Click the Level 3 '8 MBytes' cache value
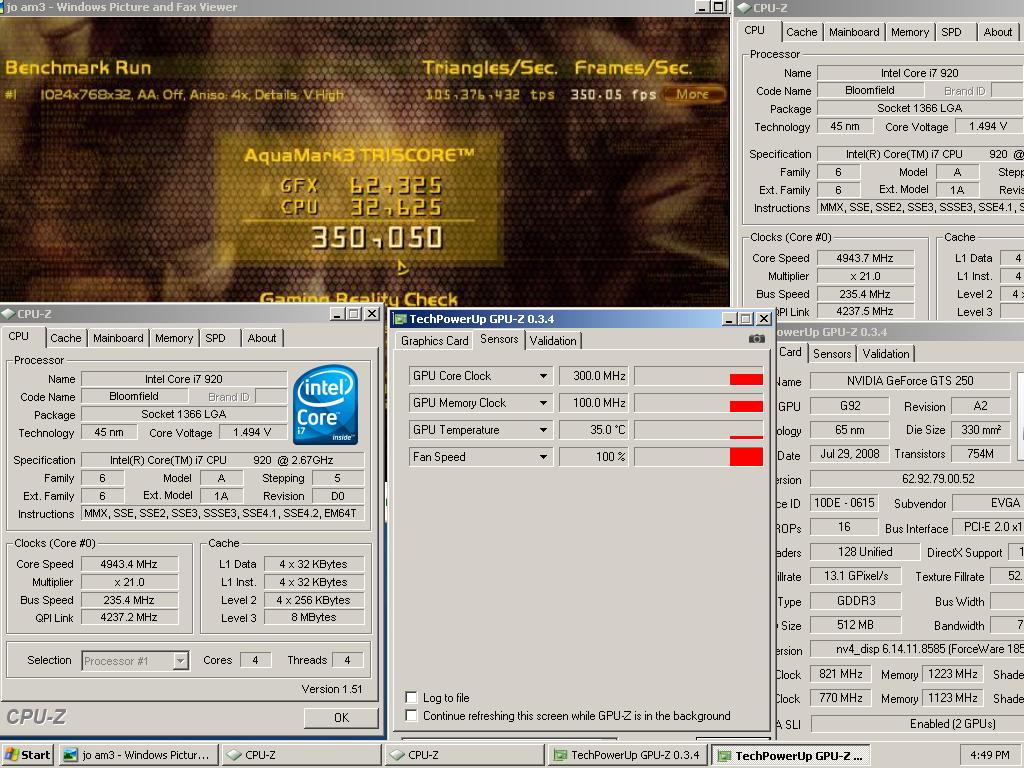Image resolution: width=1024 pixels, height=768 pixels. [314, 617]
